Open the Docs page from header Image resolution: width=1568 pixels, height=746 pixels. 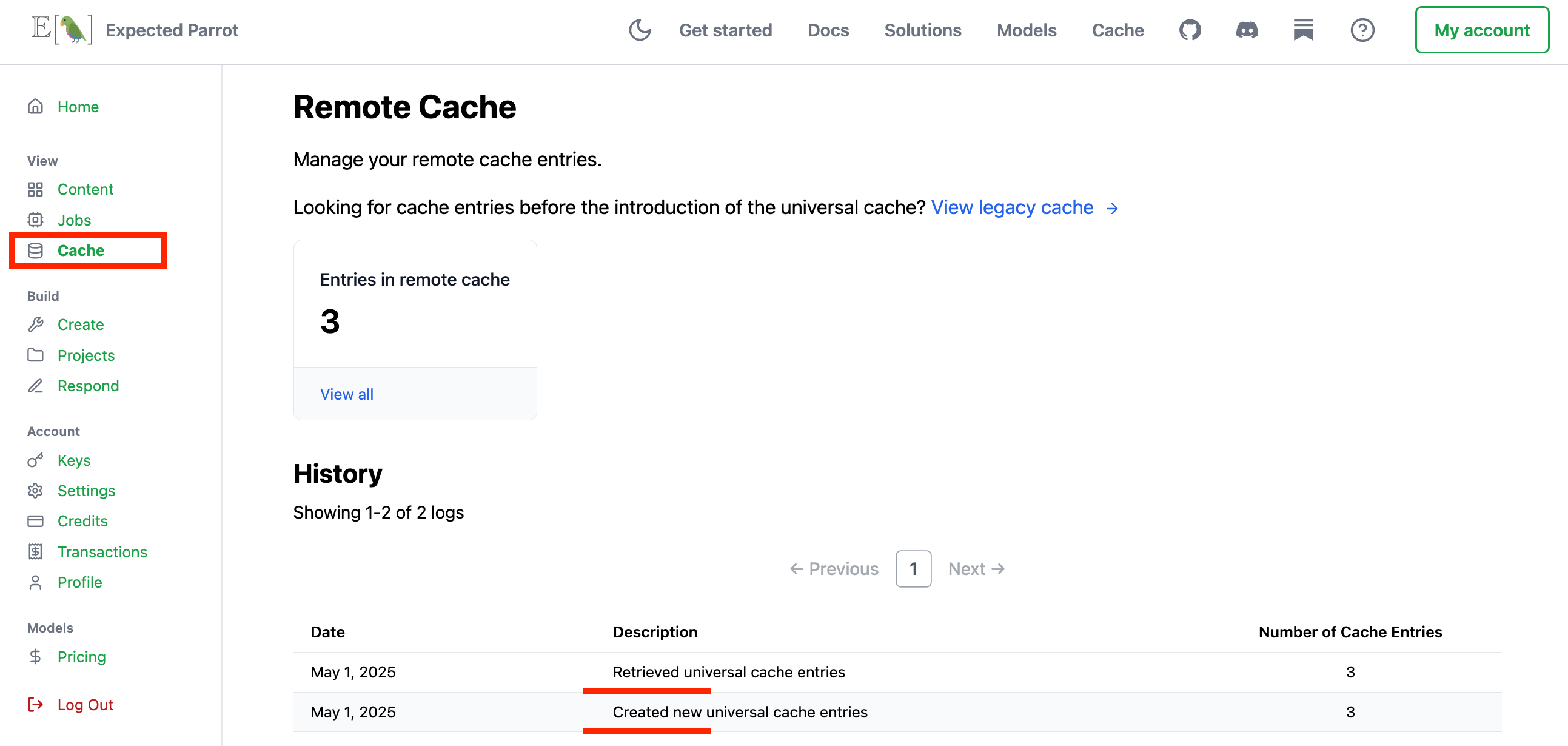point(828,30)
